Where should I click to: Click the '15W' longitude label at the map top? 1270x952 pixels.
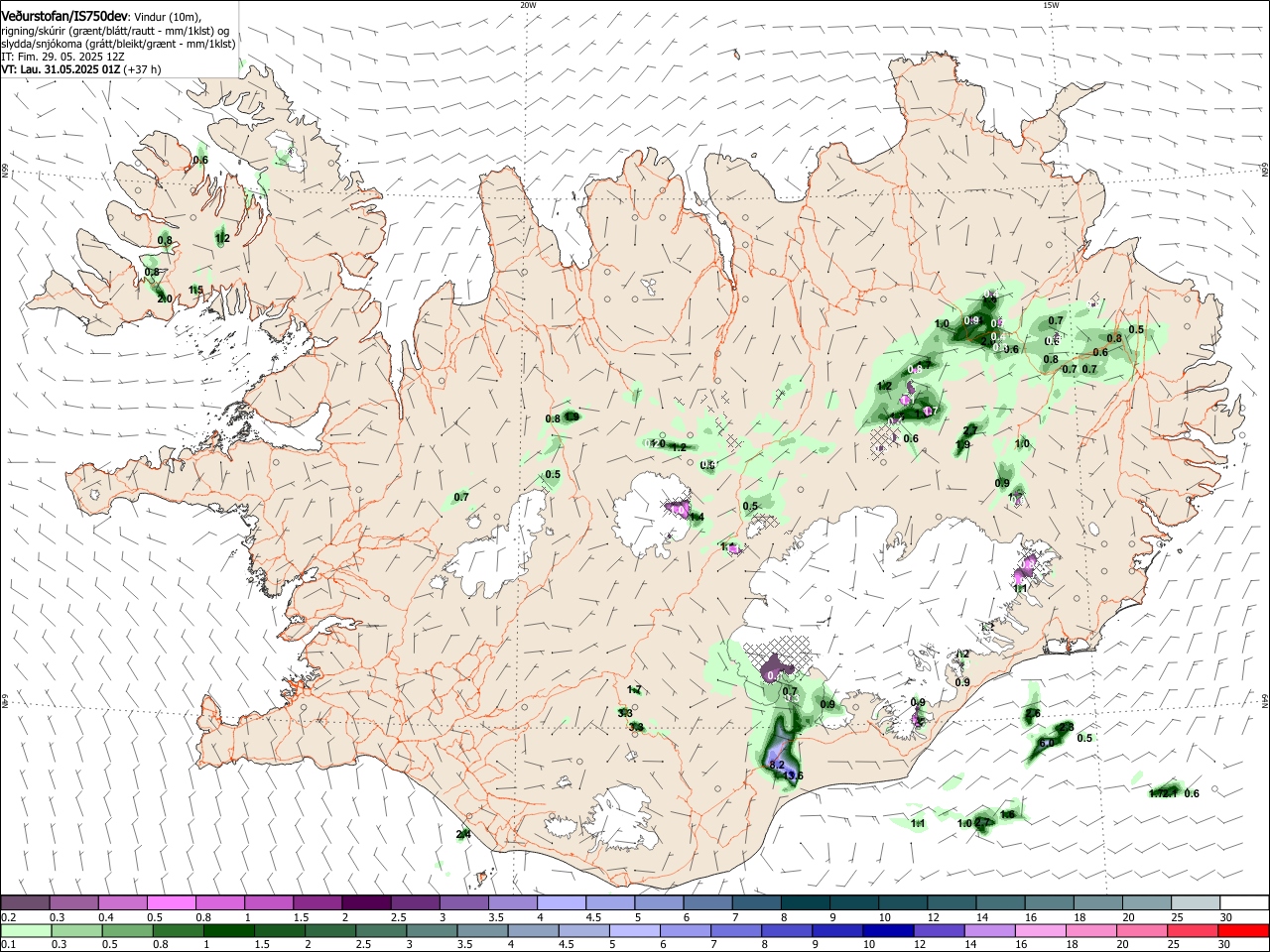(1050, 5)
